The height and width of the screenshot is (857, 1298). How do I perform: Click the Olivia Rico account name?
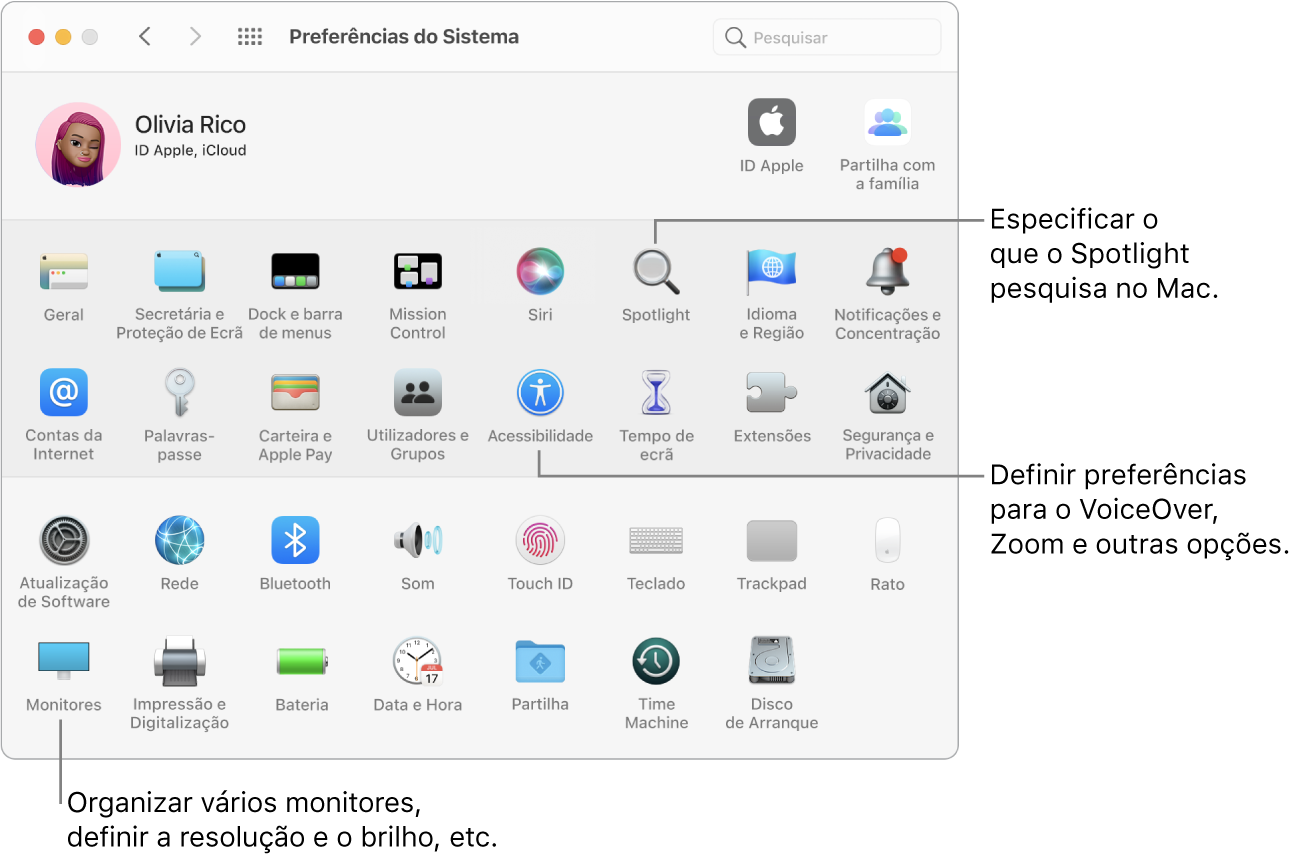coord(190,125)
